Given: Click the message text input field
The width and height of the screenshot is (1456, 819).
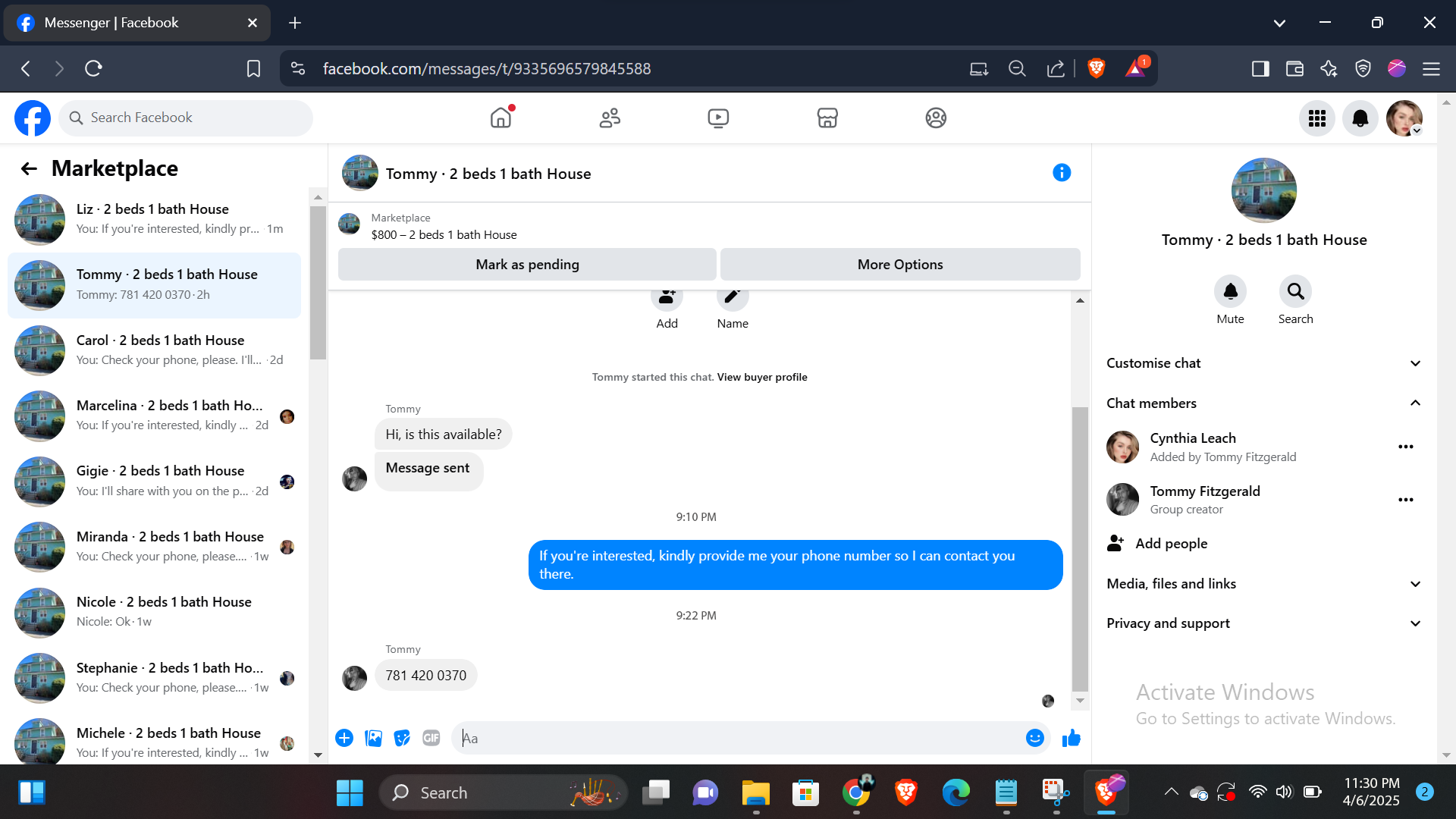Looking at the screenshot, I should [739, 738].
